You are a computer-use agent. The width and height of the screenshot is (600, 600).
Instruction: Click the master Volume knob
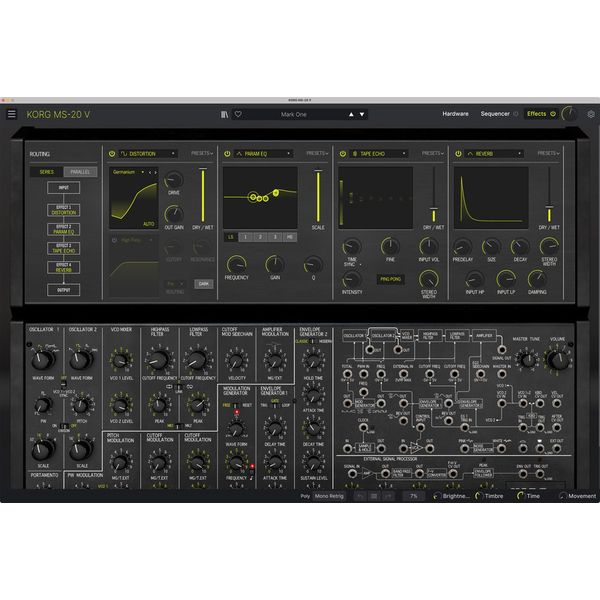558,360
